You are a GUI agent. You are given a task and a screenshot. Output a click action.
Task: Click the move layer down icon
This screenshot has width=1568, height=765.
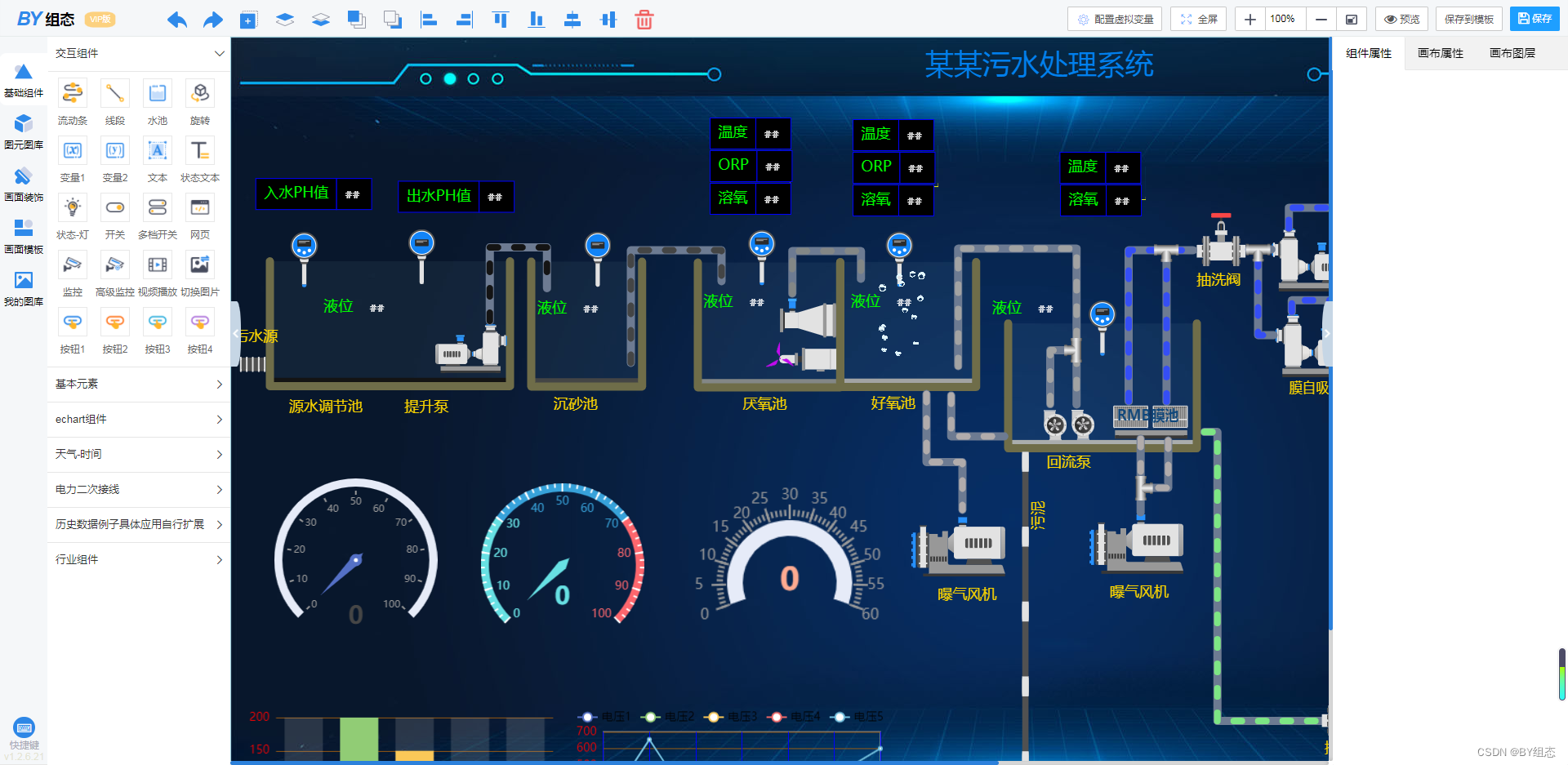pos(321,20)
